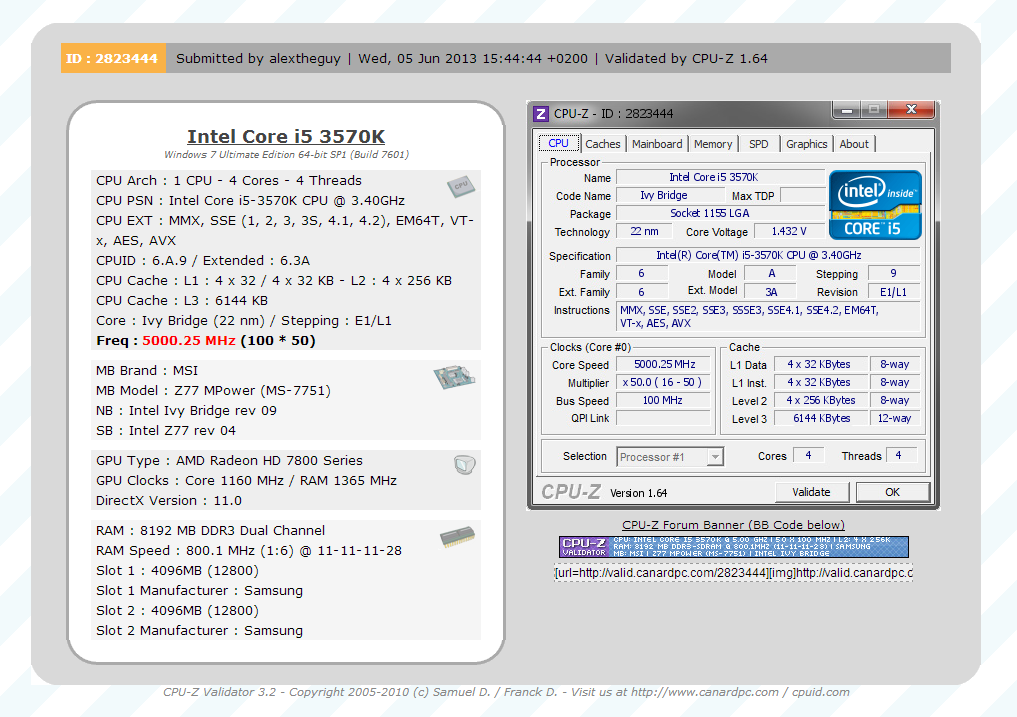Go to the SPD tab
The width and height of the screenshot is (1017, 717).
coord(759,144)
